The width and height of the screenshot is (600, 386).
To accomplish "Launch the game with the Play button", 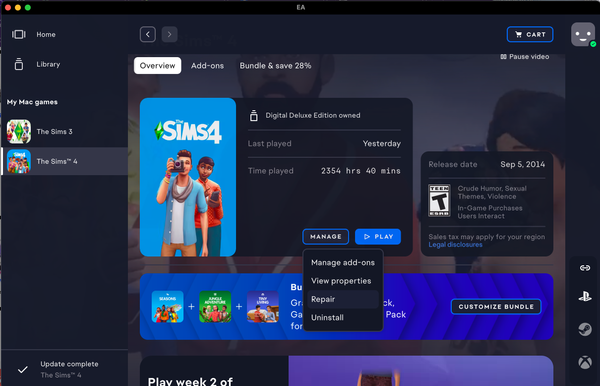I will (x=378, y=236).
